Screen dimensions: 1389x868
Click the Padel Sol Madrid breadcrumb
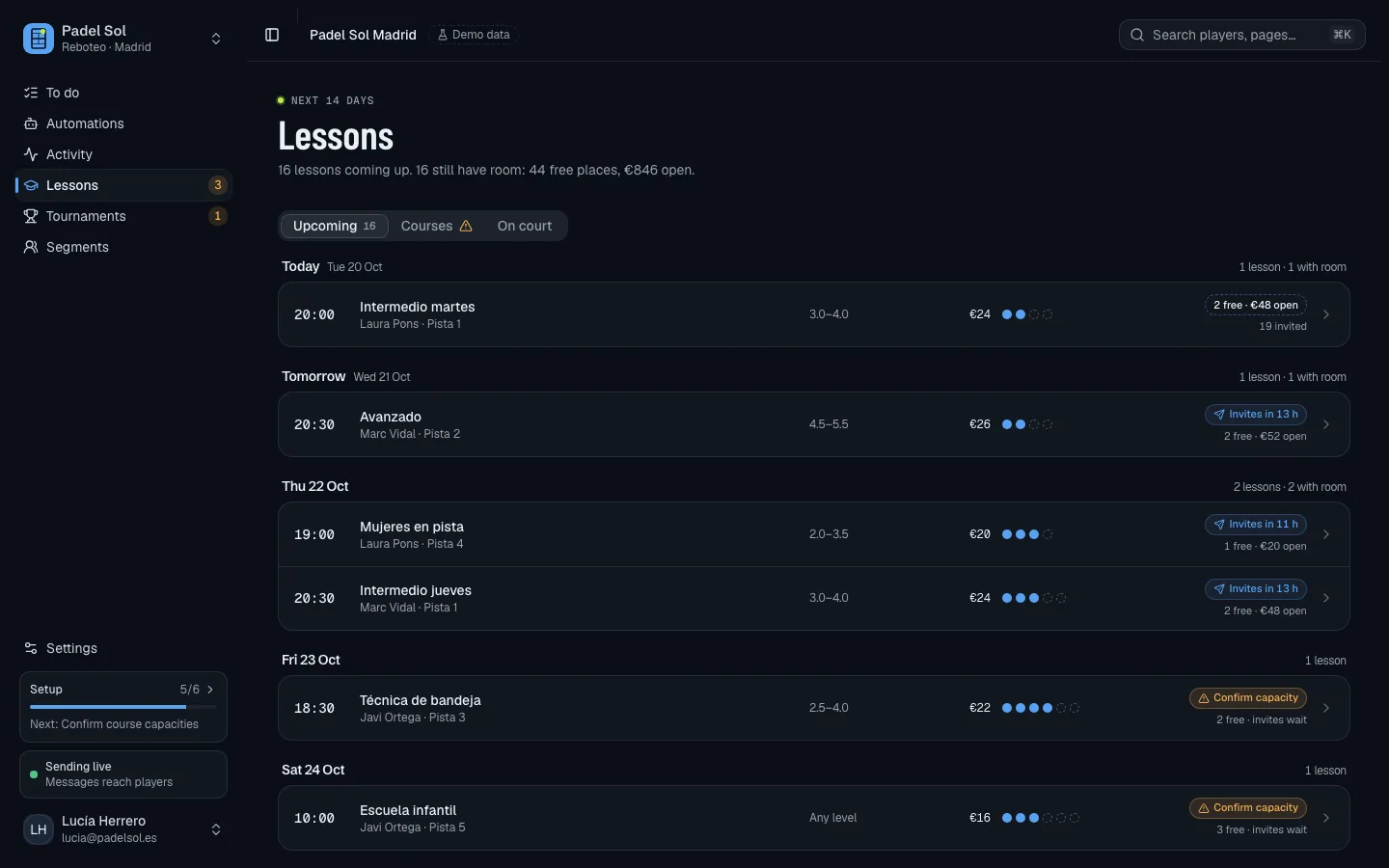[363, 35]
